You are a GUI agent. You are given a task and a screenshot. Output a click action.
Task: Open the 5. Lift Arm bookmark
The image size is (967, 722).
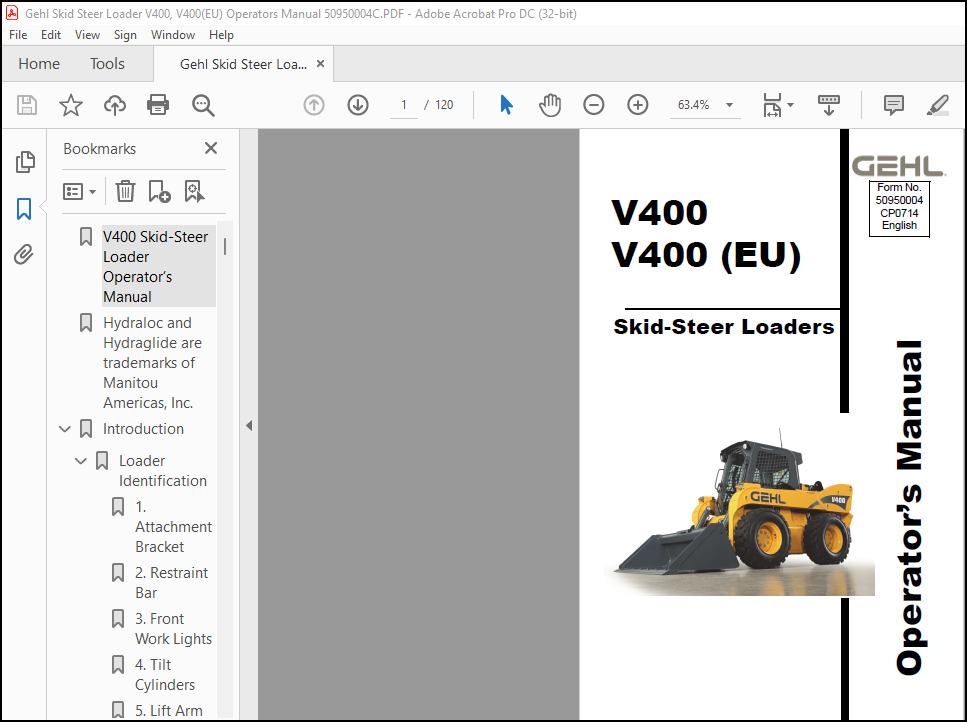168,710
